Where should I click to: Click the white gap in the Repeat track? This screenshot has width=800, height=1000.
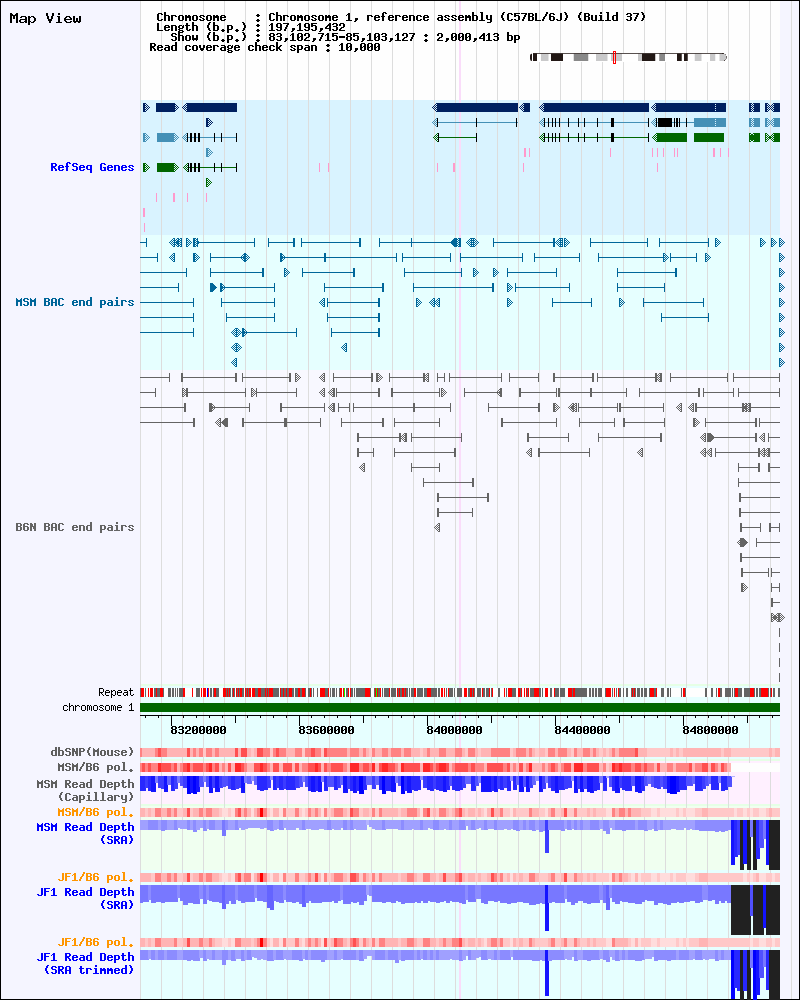coord(695,692)
